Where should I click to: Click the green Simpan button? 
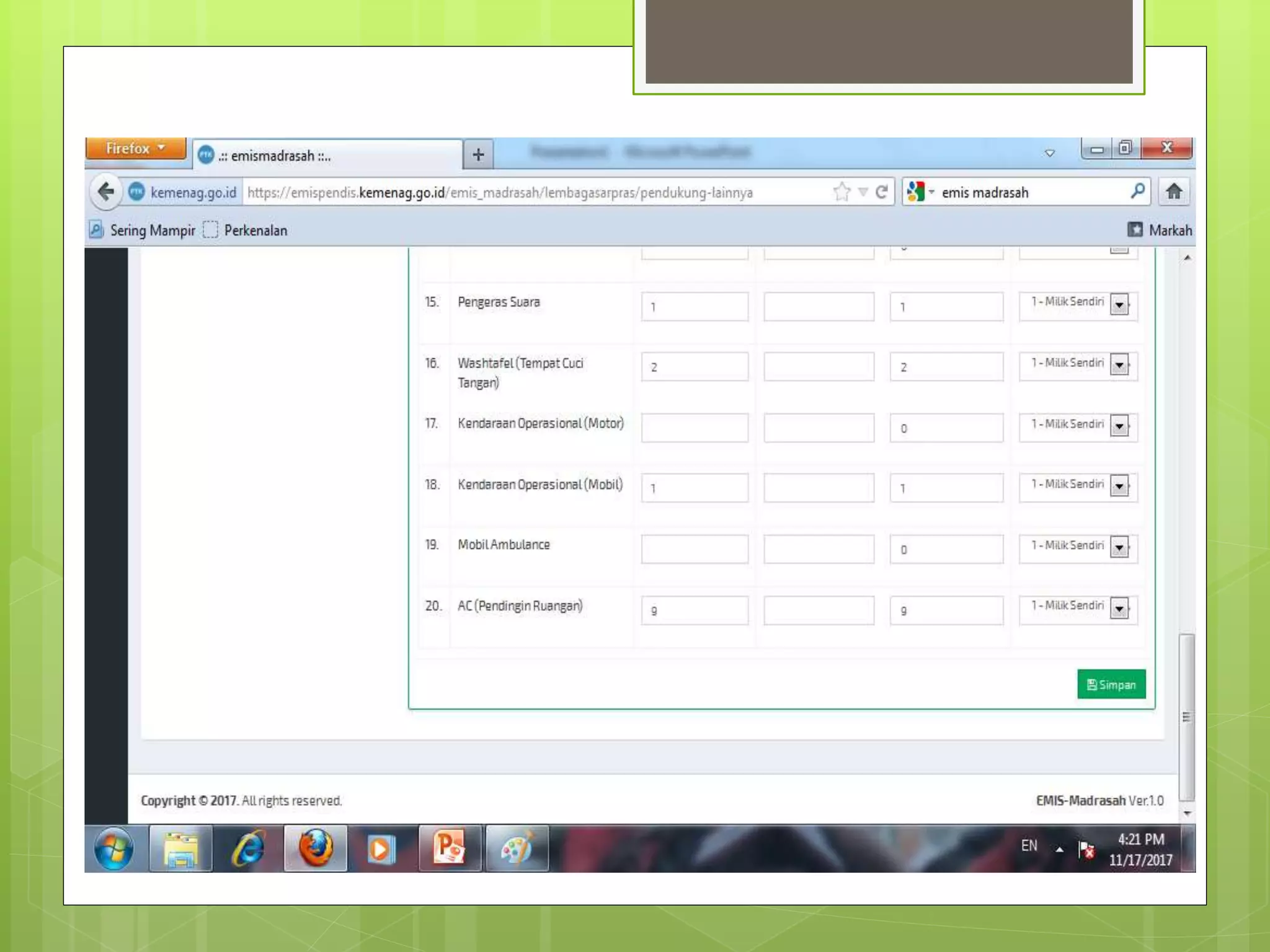click(x=1111, y=684)
